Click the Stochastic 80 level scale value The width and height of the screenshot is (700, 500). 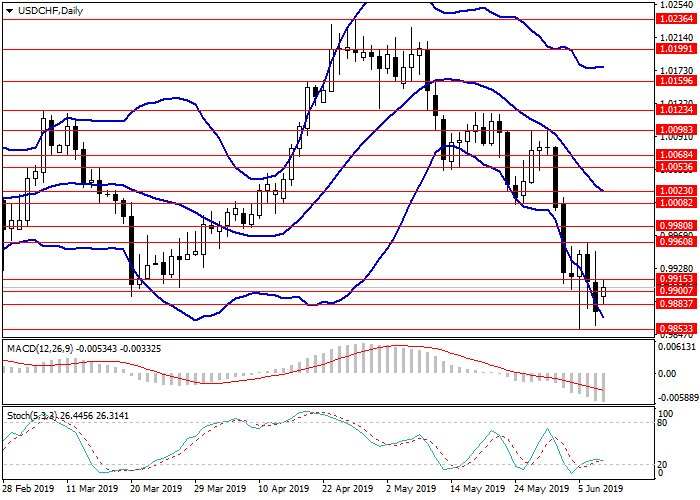click(662, 423)
